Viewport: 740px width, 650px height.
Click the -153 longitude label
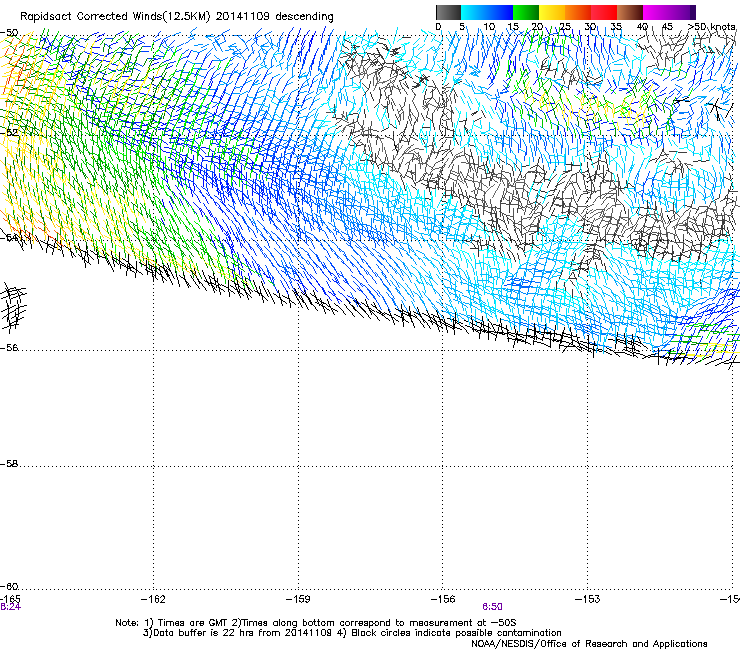(588, 599)
